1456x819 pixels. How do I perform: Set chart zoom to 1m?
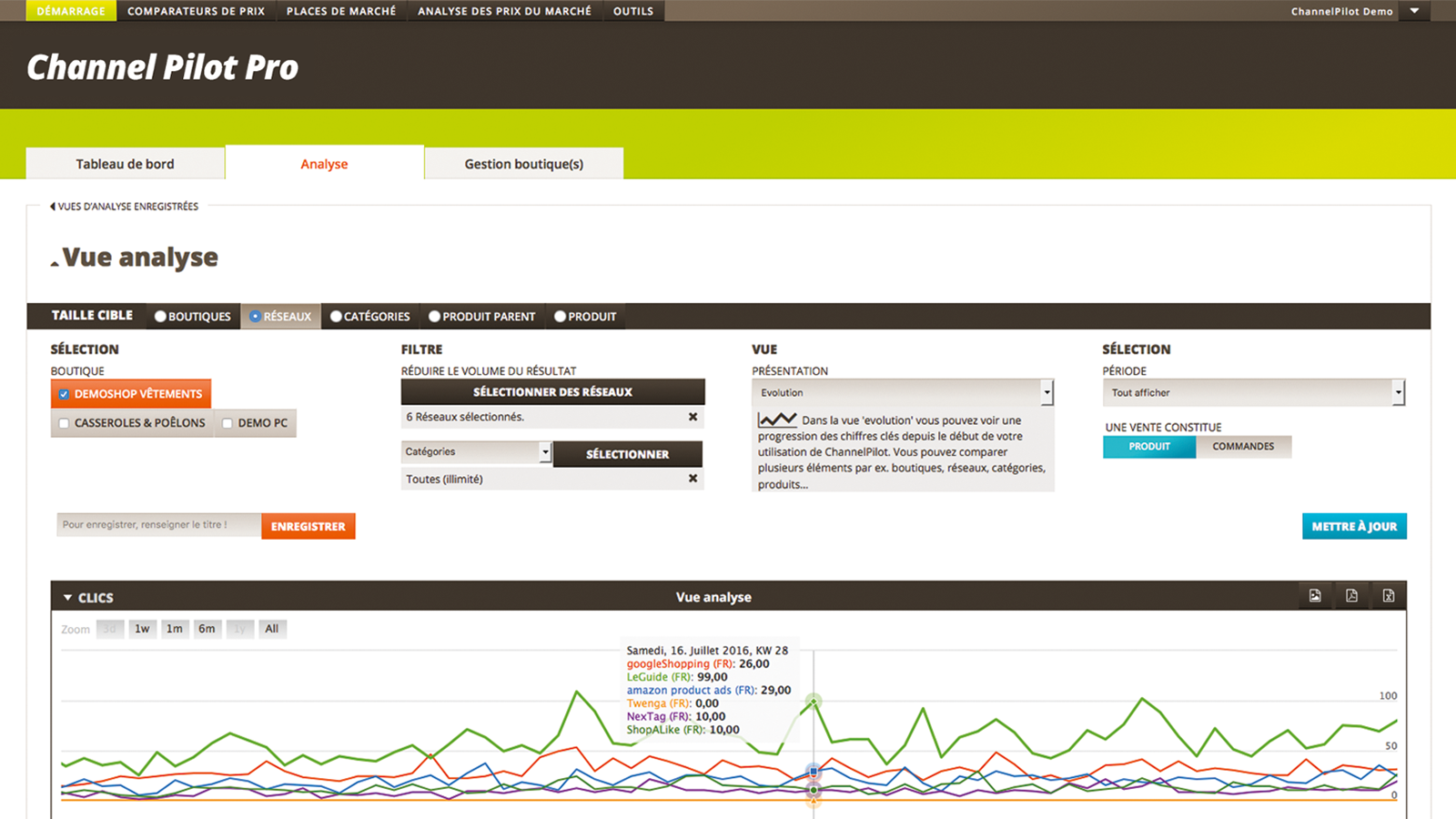pos(174,629)
